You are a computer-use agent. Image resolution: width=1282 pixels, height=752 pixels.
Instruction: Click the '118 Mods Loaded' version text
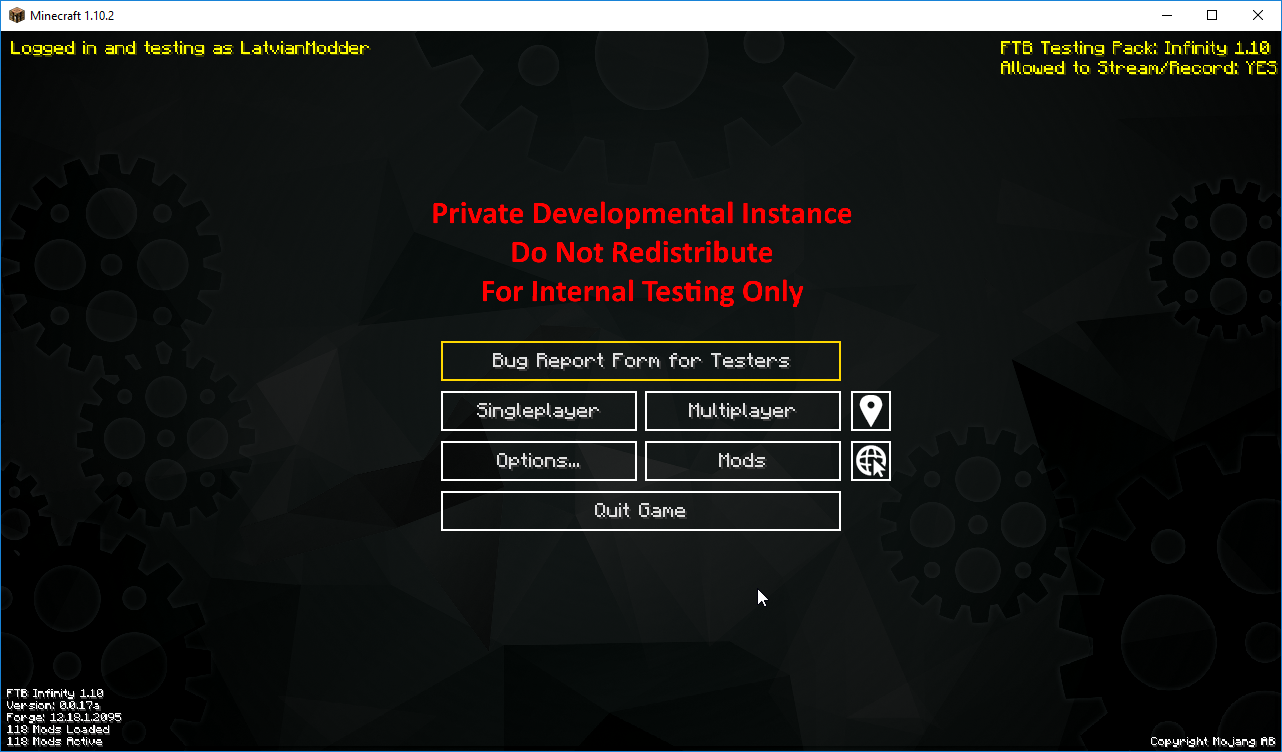[x=58, y=729]
